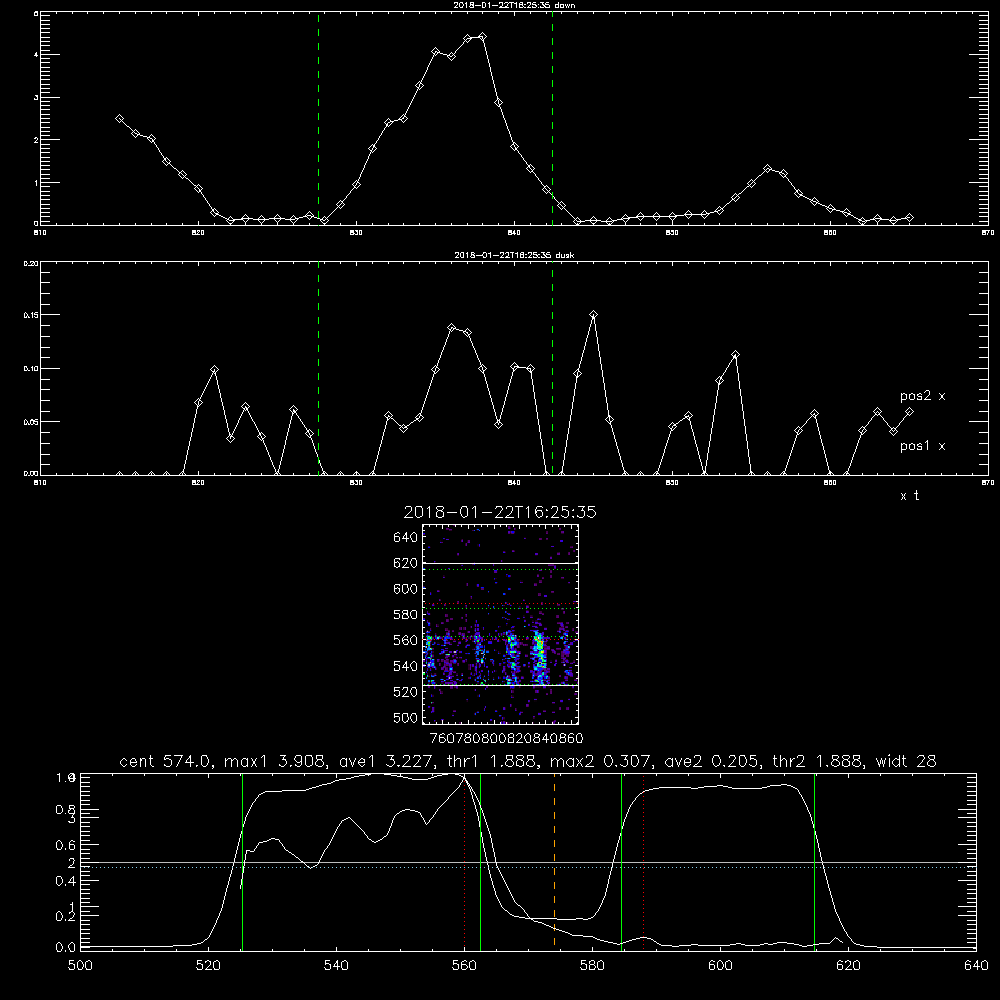
Task: Click the '580' y-axis label of the spectrogram
Action: tap(406, 615)
